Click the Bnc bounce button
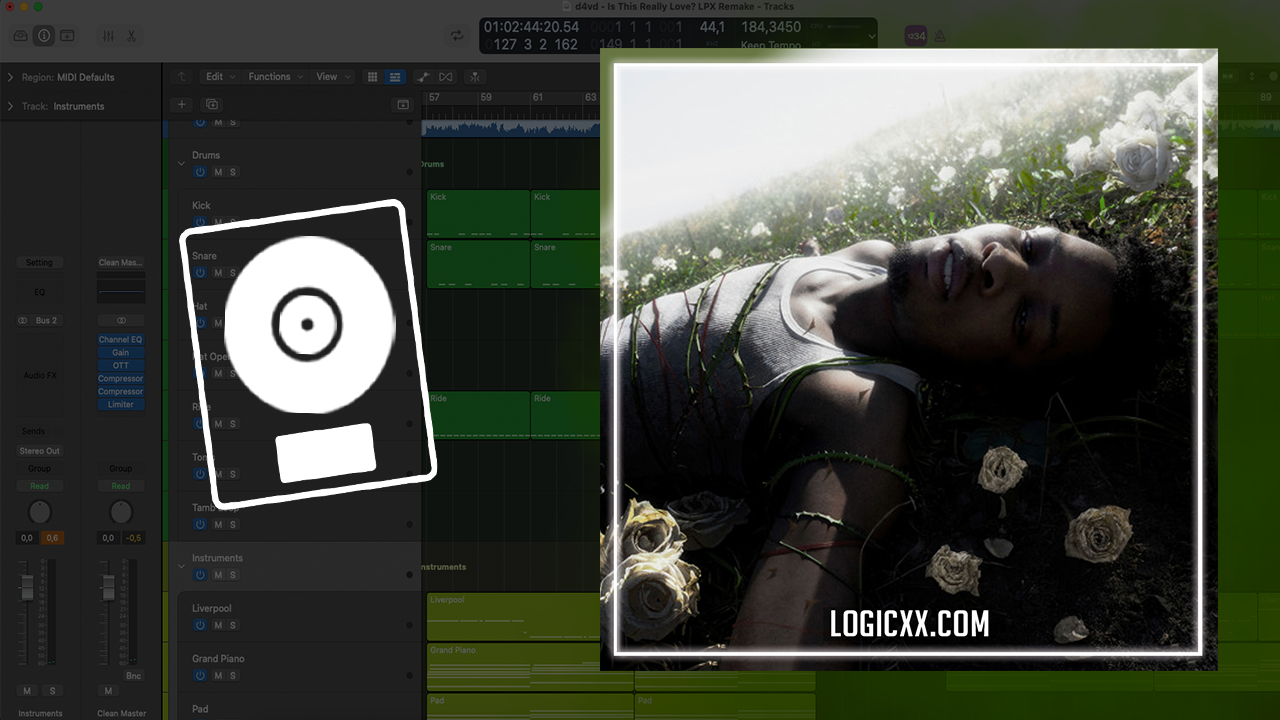 (x=133, y=676)
